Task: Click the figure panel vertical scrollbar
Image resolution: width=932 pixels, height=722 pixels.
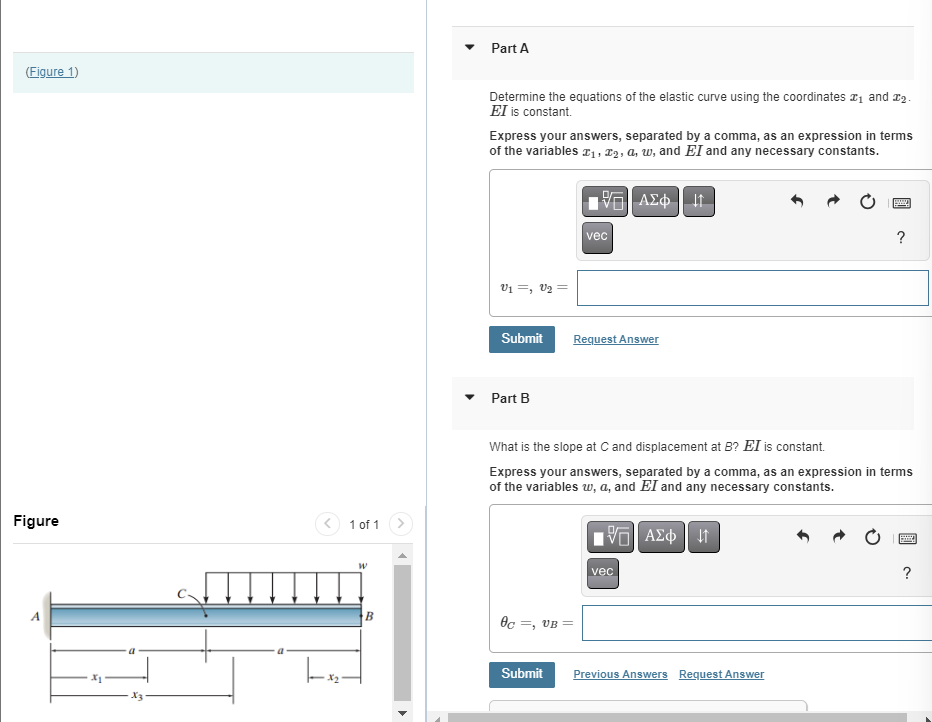Action: [402, 633]
